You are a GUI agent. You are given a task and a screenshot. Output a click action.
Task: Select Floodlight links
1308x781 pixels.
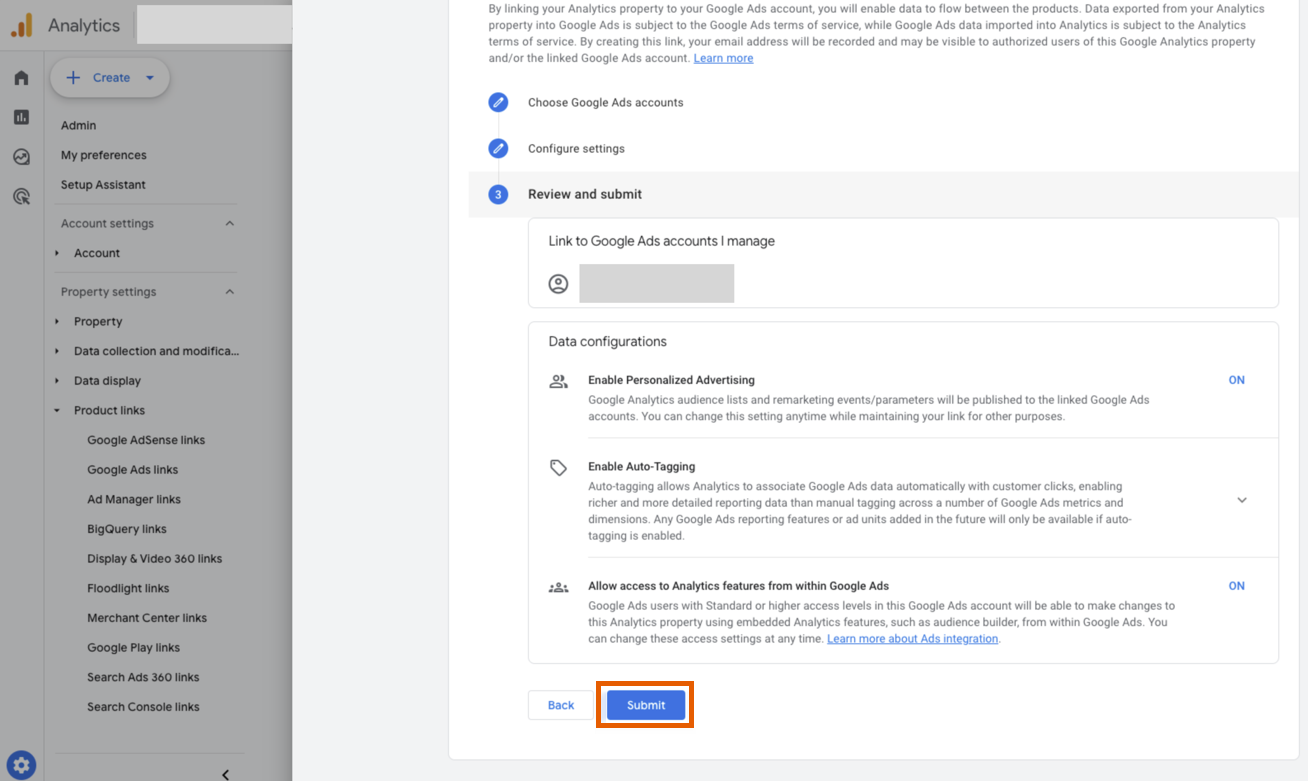click(128, 588)
